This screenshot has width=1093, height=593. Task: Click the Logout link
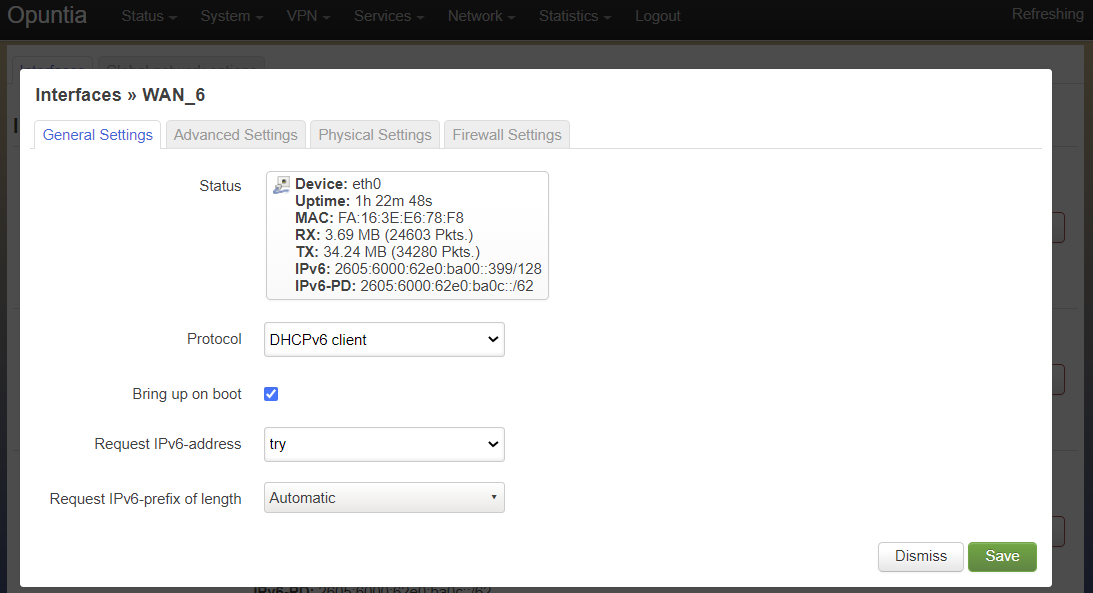[x=657, y=16]
